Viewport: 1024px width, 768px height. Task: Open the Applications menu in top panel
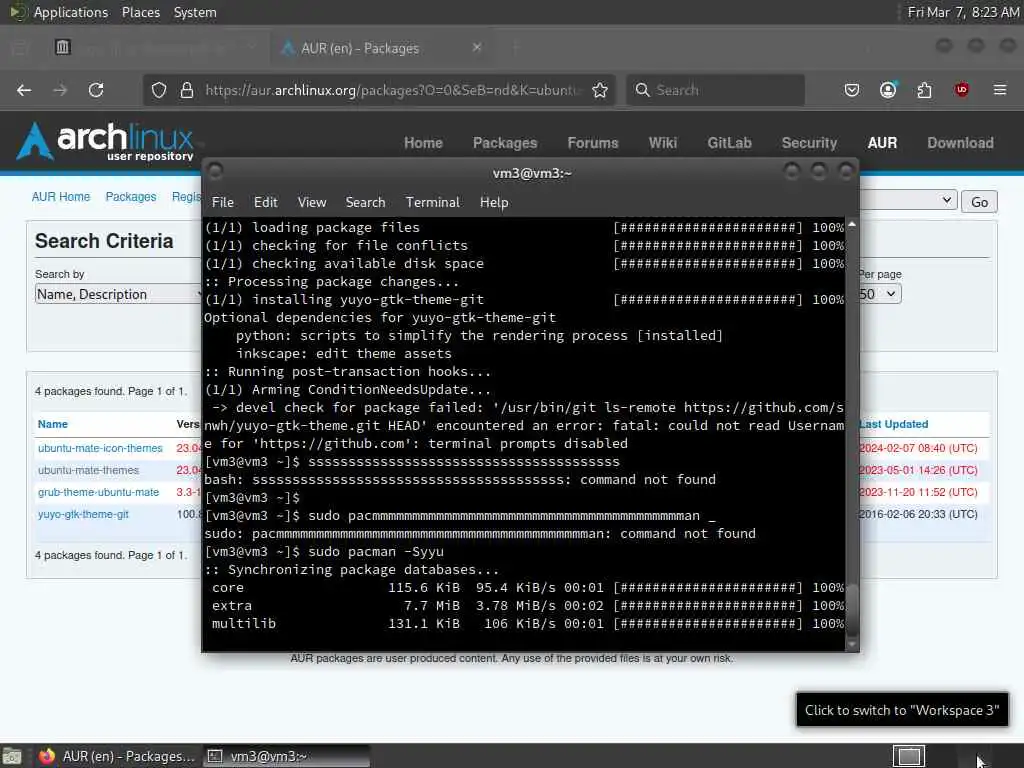point(71,12)
